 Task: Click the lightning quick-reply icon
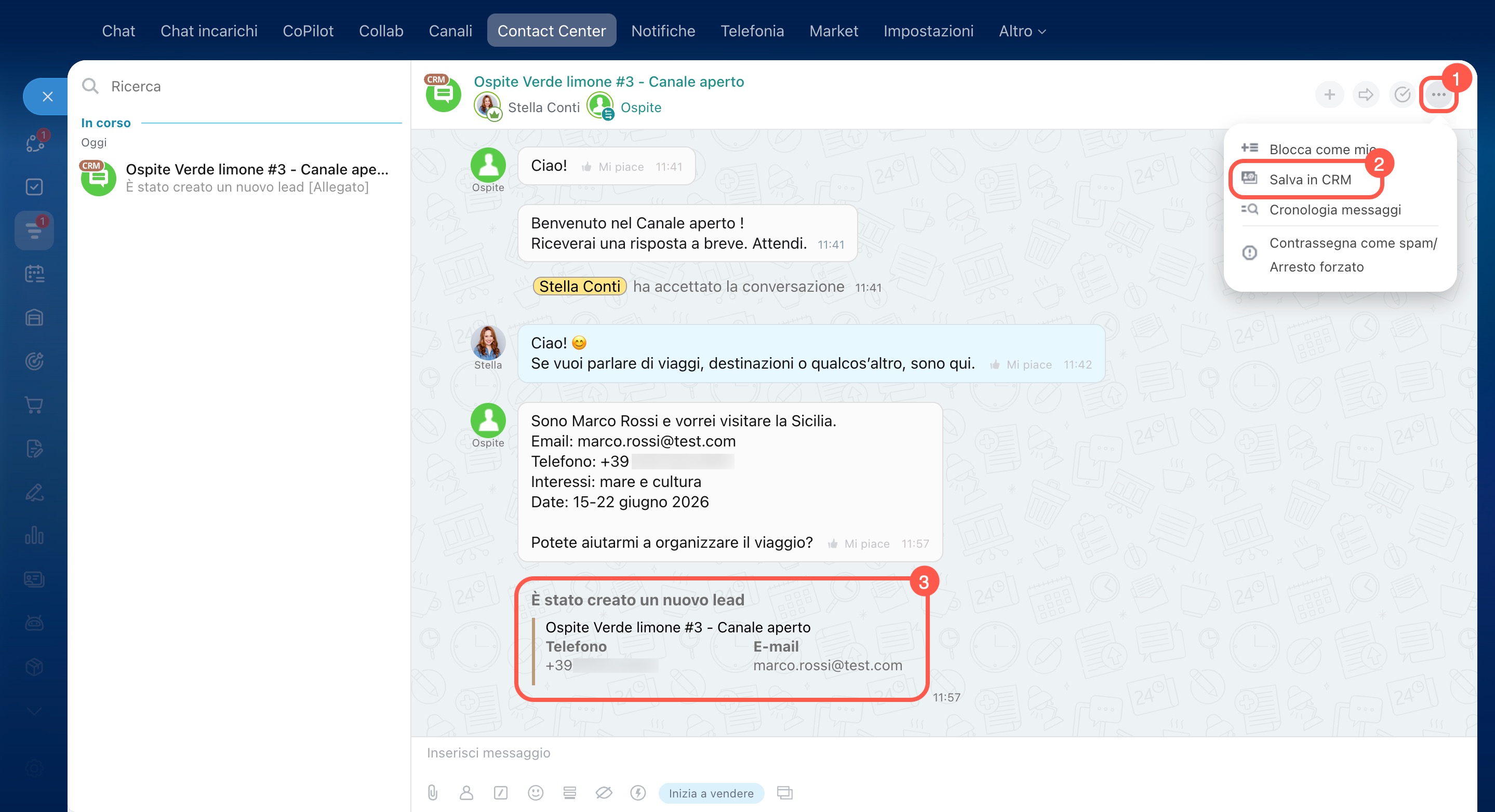(x=638, y=792)
